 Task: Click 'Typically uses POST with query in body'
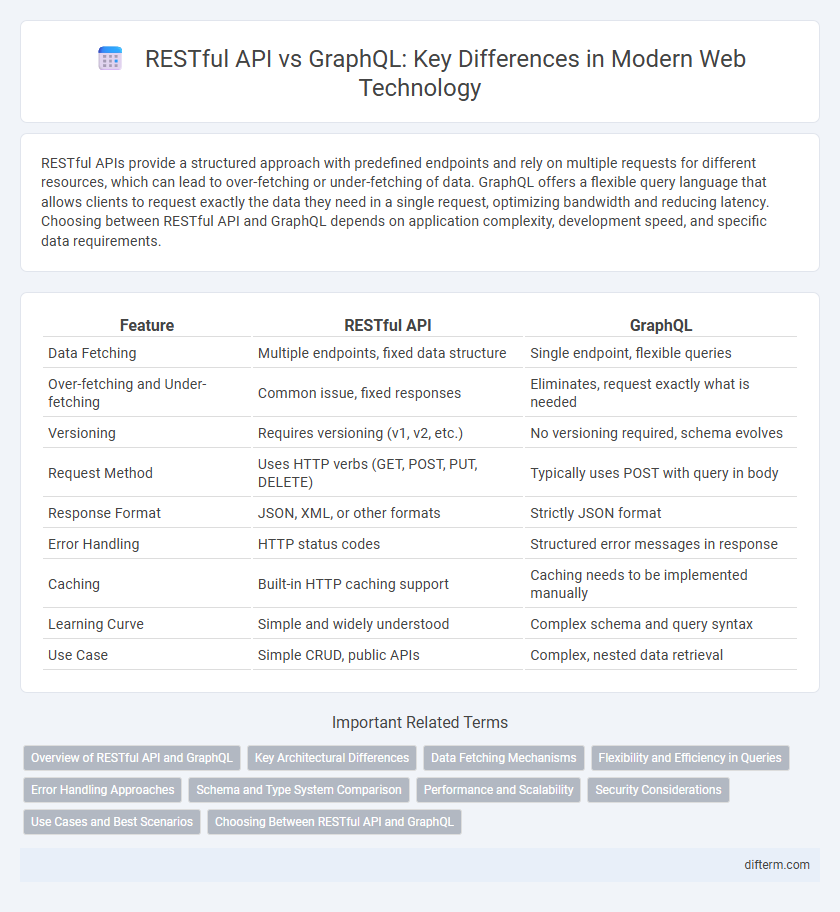click(654, 473)
